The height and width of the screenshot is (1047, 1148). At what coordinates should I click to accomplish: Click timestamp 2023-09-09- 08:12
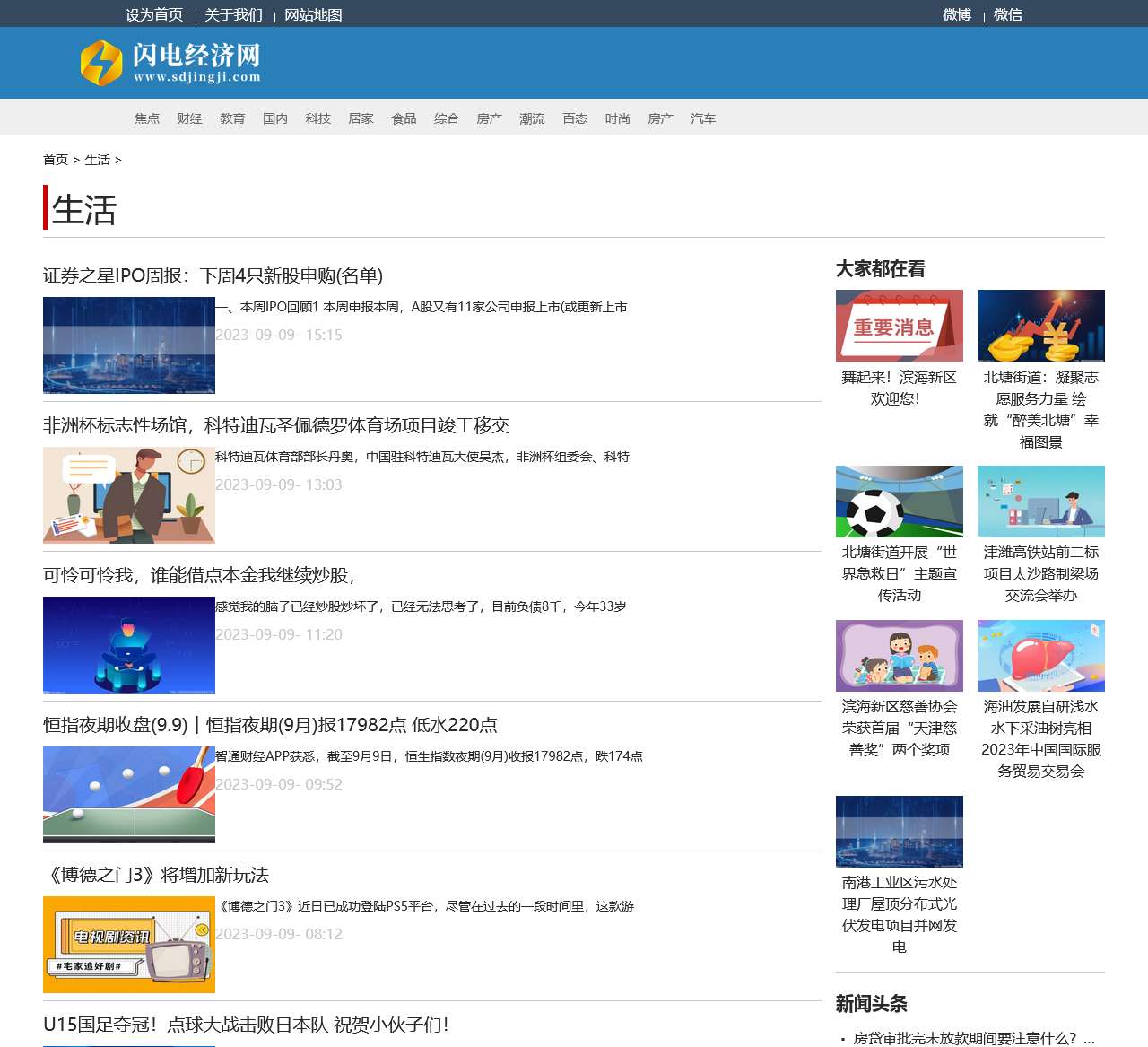[x=279, y=934]
